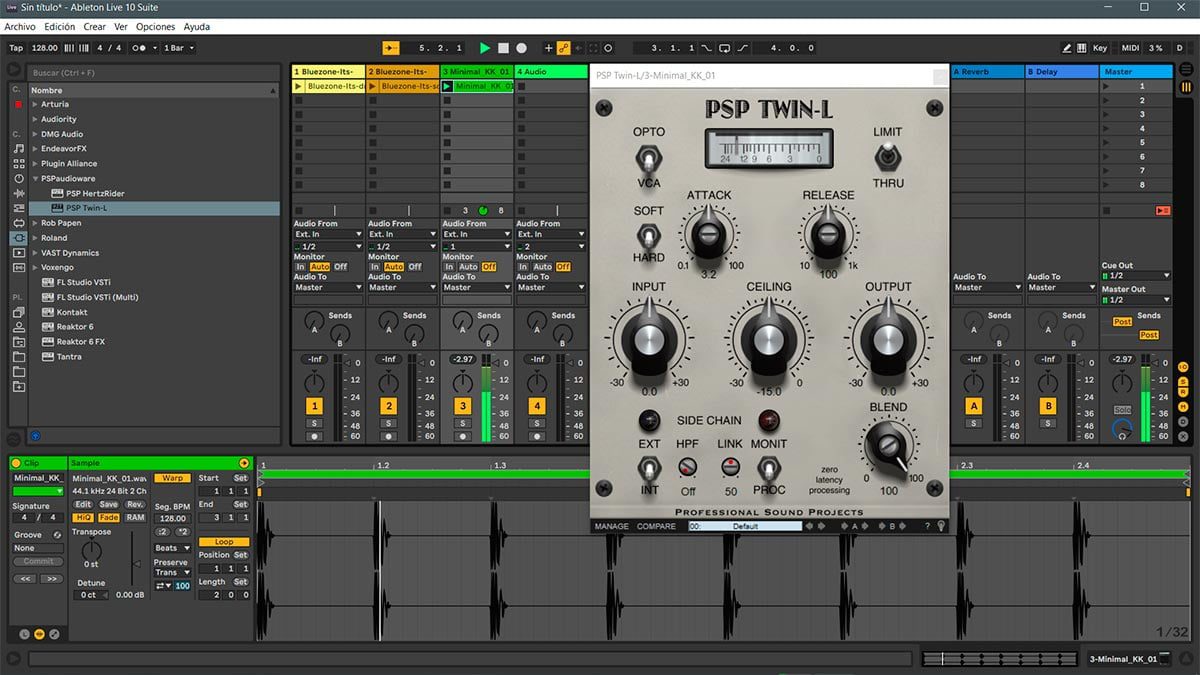This screenshot has height=675, width=1200.
Task: Start playback with the green Play button
Action: coord(485,48)
